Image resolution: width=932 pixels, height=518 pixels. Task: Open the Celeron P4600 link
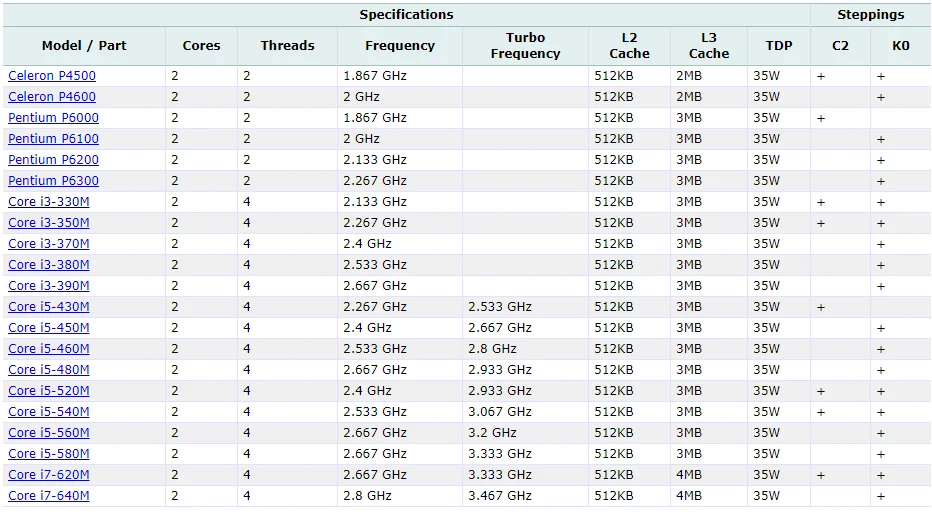pyautogui.click(x=52, y=97)
